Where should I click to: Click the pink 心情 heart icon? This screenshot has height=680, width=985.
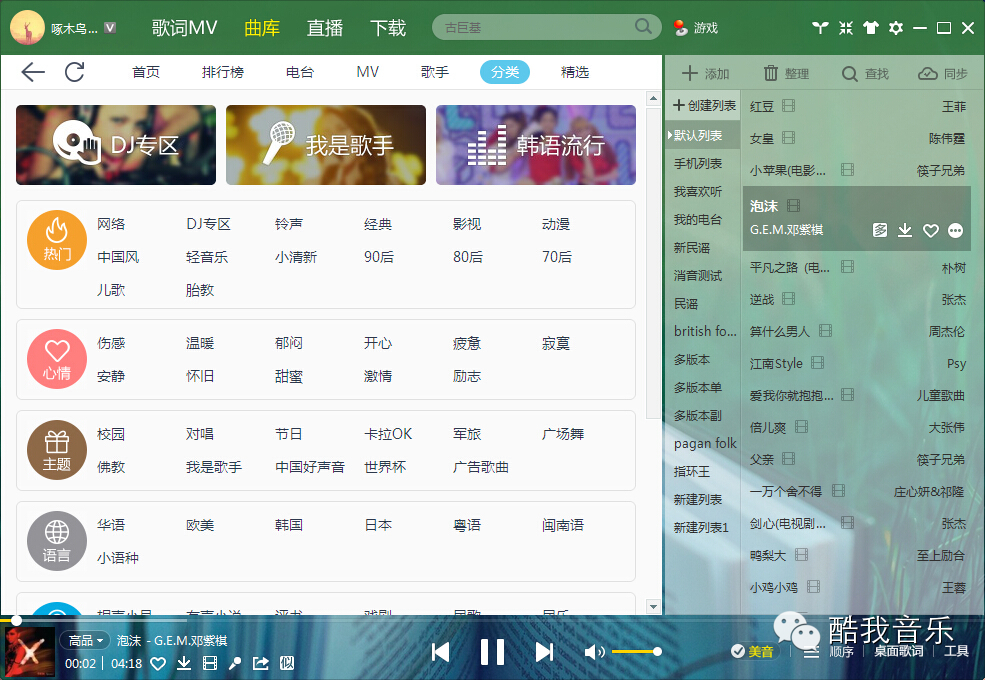click(x=57, y=359)
